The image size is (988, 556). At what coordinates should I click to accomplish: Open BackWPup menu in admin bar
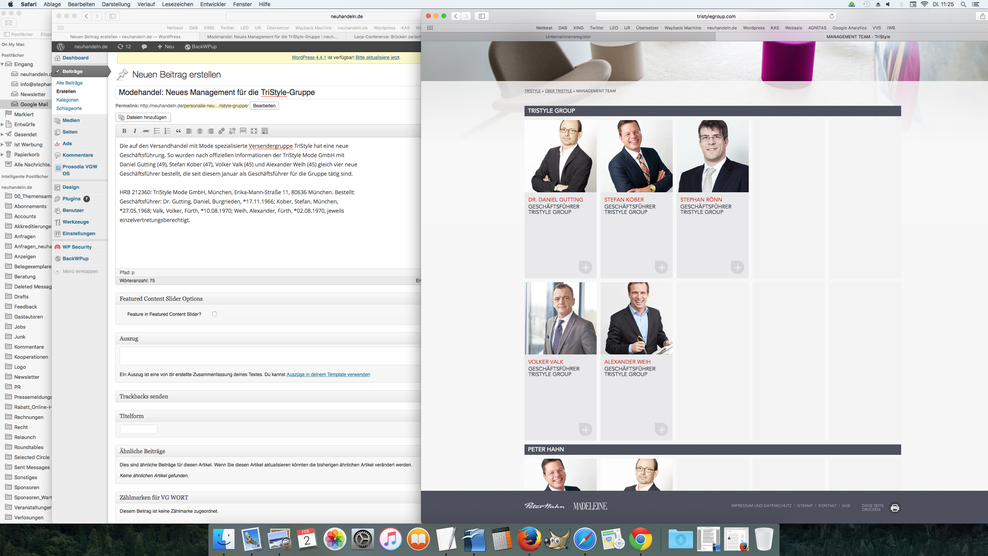click(x=200, y=47)
